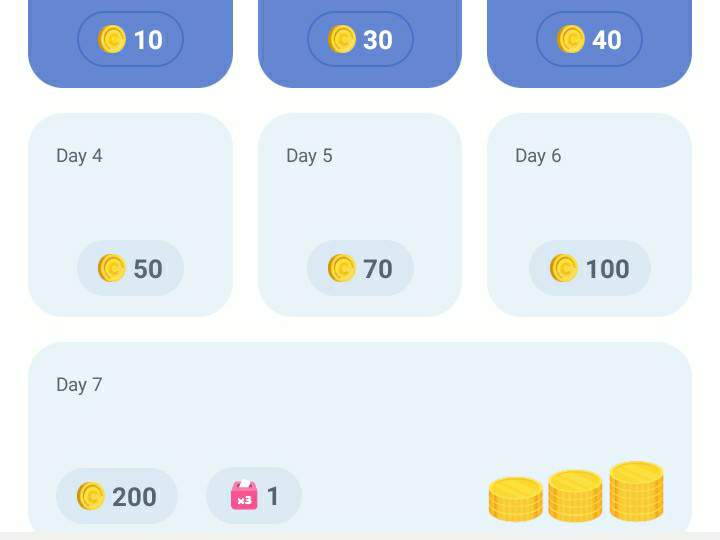This screenshot has width=720, height=540.
Task: Click the coin icon beside 30
Action: [x=342, y=40]
